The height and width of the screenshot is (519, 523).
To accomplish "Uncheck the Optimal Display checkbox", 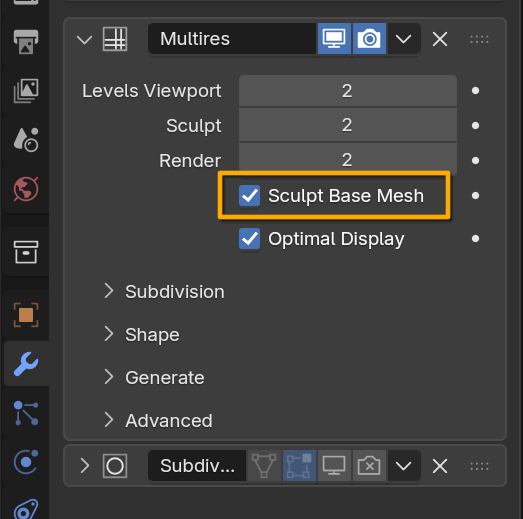I will [x=249, y=238].
